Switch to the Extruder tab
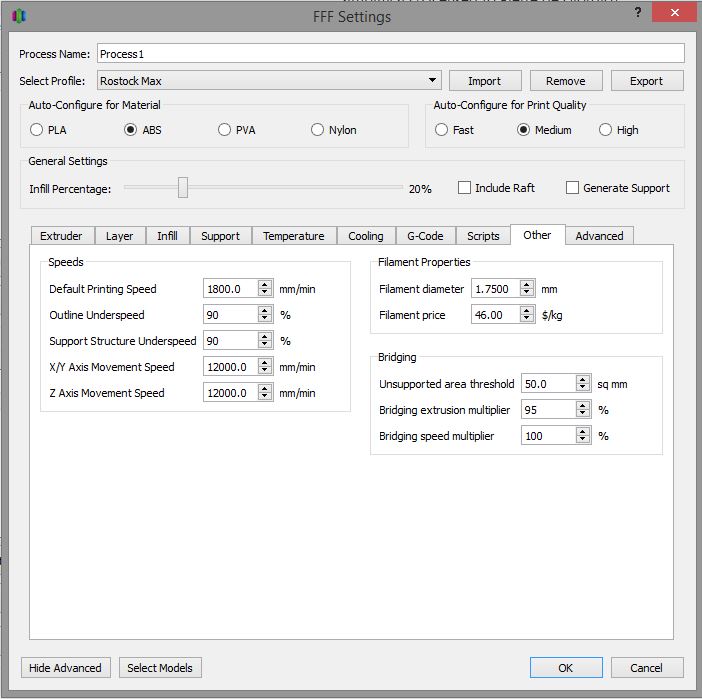This screenshot has height=699, width=702. coord(61,236)
